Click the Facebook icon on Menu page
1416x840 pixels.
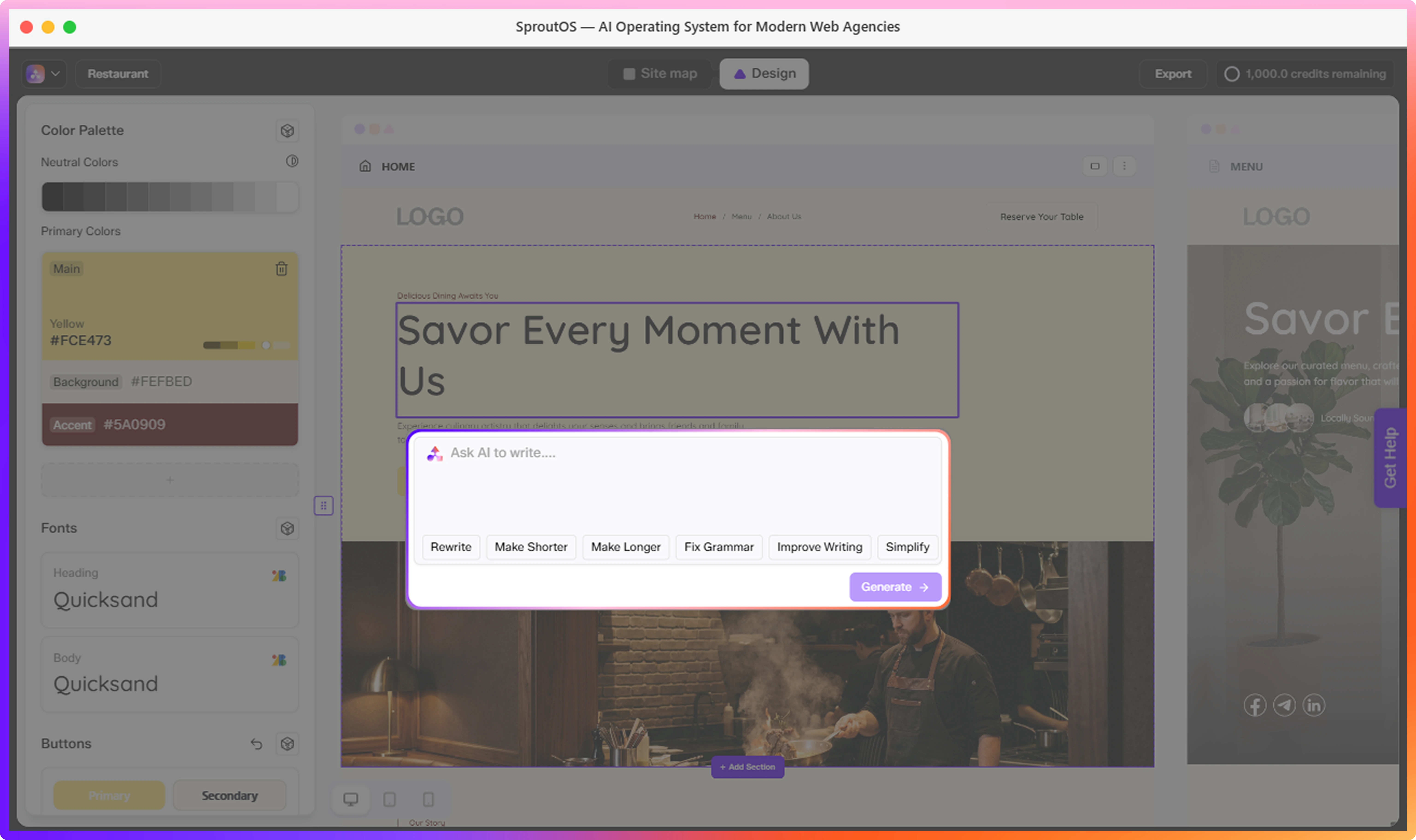coord(1255,705)
